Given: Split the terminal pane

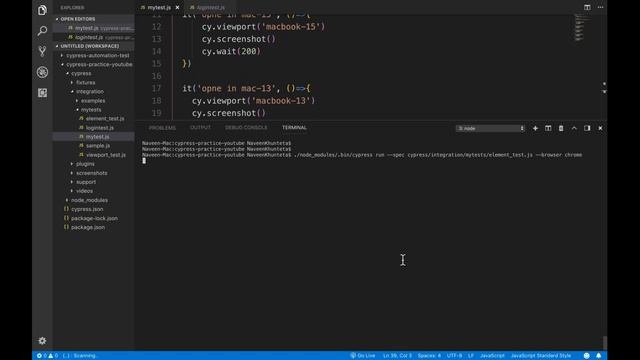Looking at the screenshot, I should coord(548,128).
